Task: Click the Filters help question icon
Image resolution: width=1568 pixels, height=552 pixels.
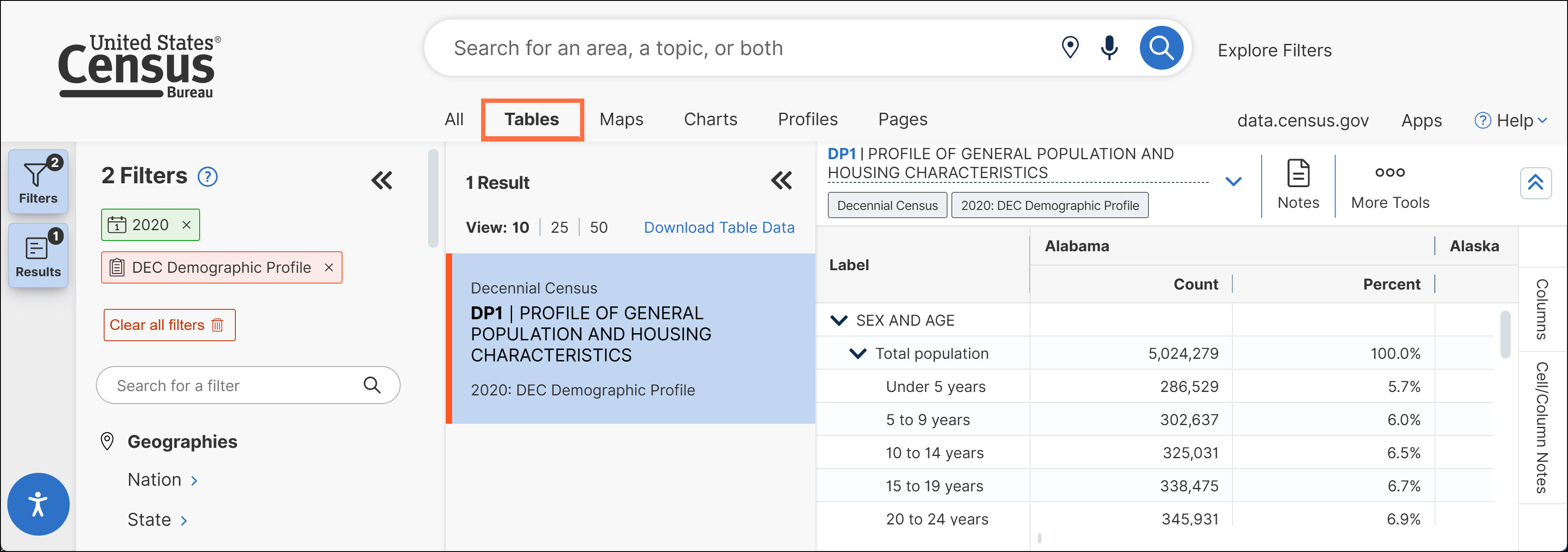Action: 207,176
